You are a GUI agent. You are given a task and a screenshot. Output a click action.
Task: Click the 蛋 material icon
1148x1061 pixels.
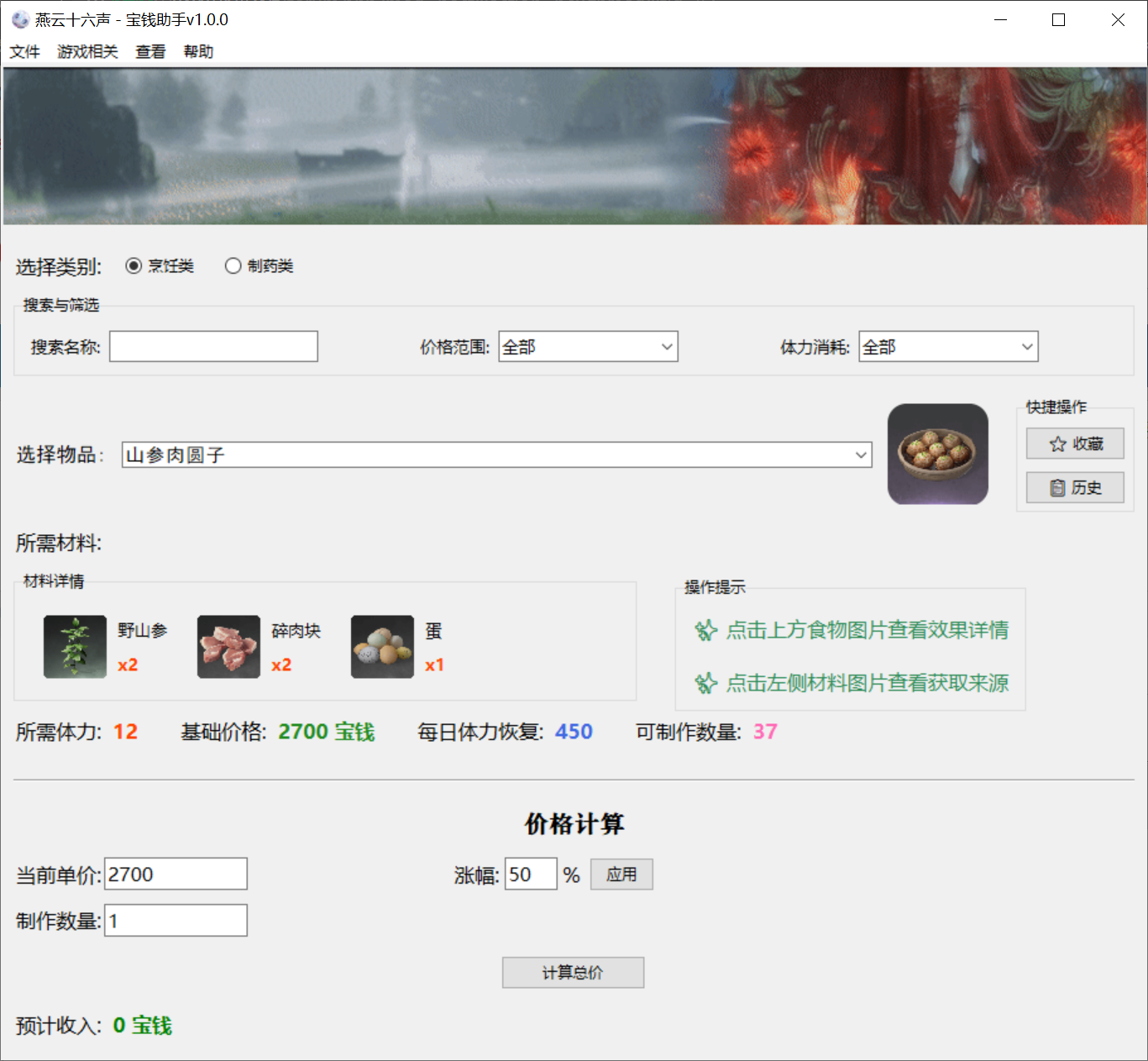[382, 647]
